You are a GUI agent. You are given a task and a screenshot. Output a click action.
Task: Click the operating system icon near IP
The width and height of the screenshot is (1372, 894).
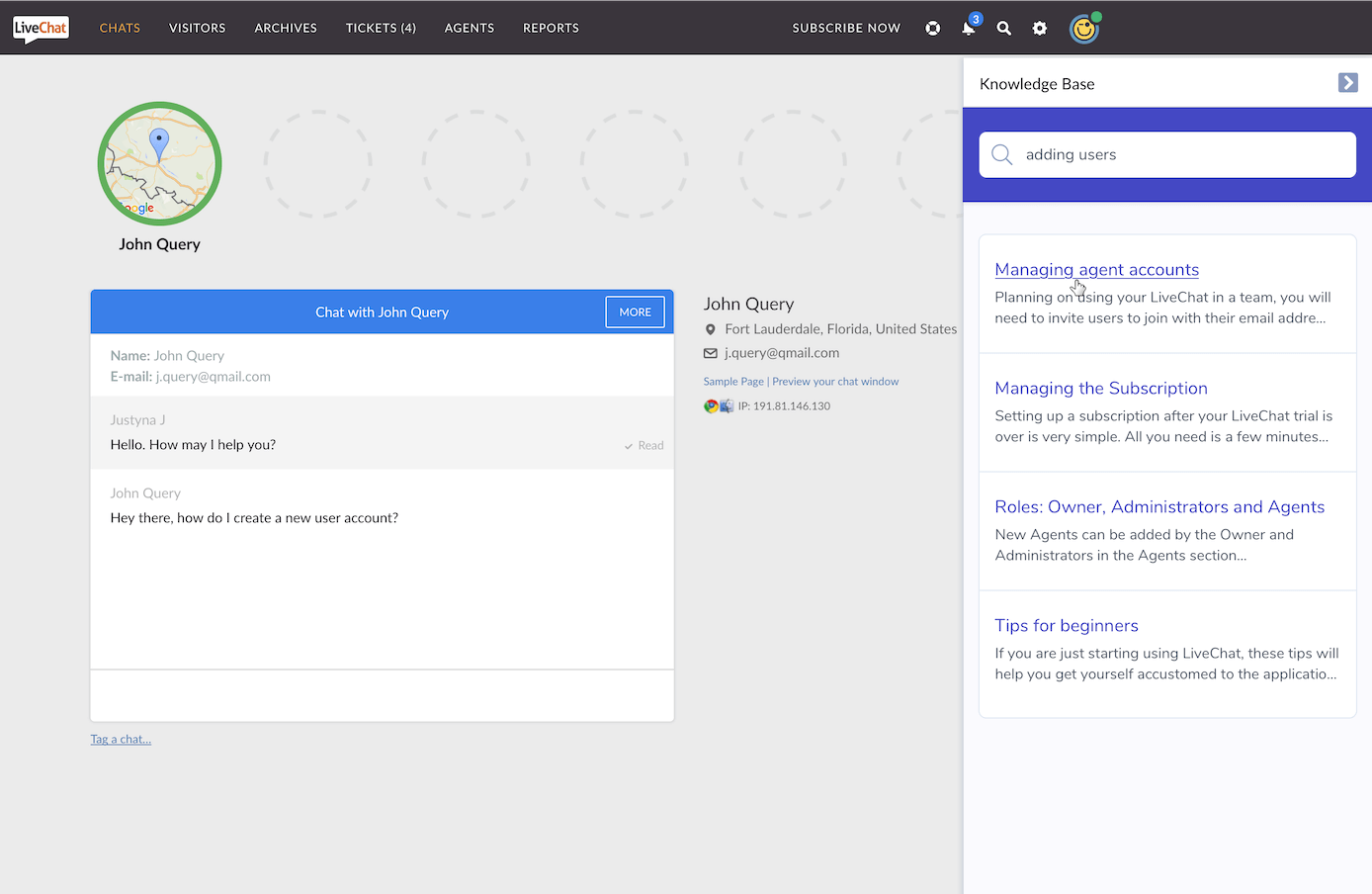pyautogui.click(x=727, y=405)
